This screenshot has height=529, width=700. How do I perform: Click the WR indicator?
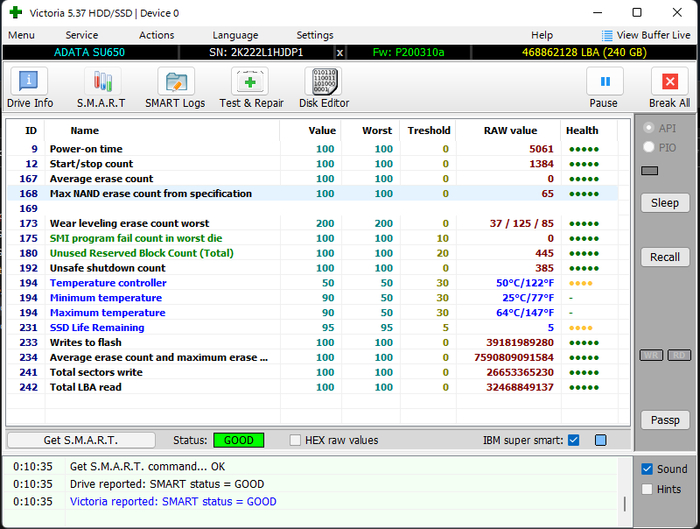click(x=651, y=355)
